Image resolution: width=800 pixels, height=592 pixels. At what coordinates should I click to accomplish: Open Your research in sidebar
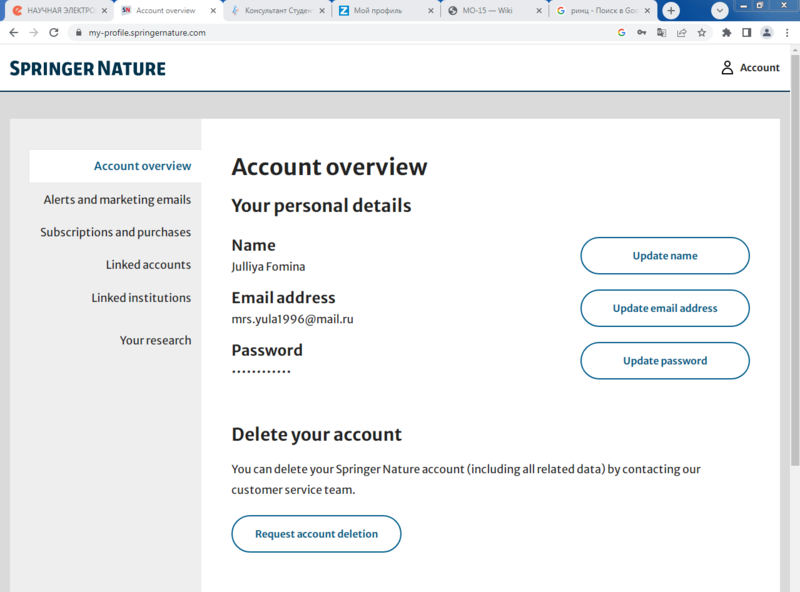click(x=156, y=340)
